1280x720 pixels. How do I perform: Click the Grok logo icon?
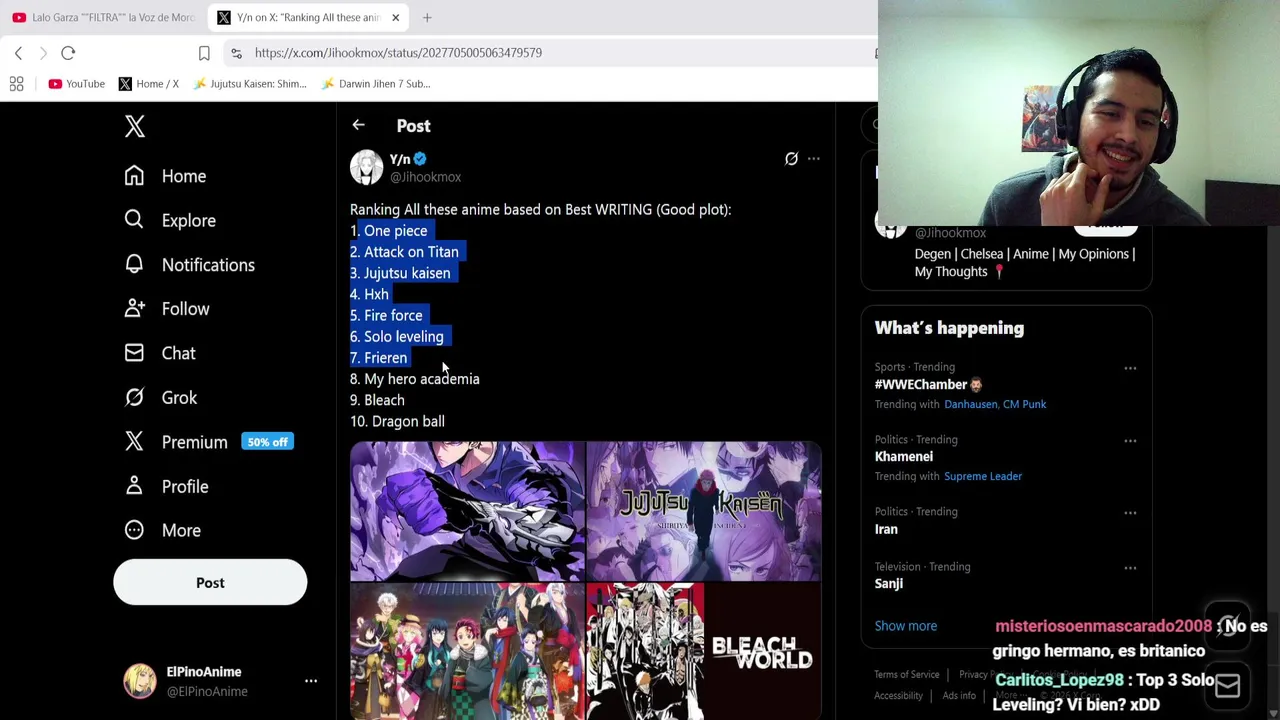(x=134, y=397)
